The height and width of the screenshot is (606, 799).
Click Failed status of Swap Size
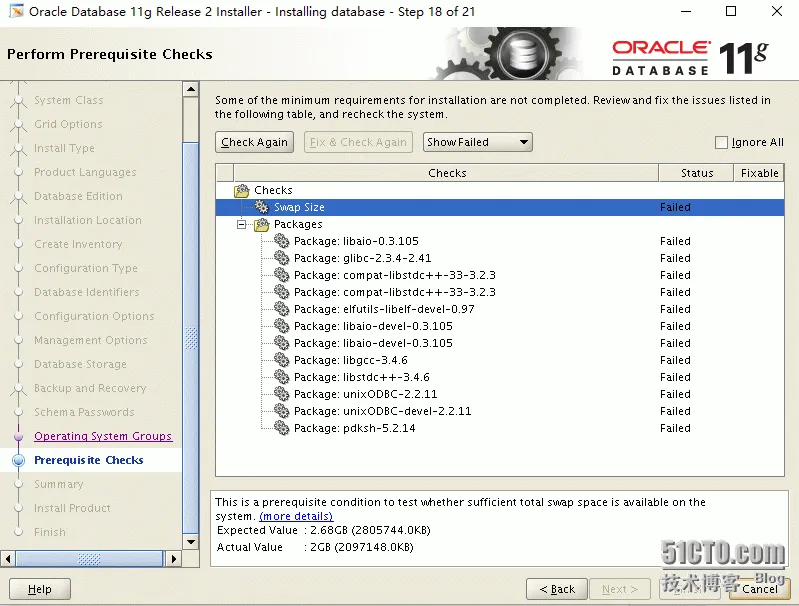point(675,207)
